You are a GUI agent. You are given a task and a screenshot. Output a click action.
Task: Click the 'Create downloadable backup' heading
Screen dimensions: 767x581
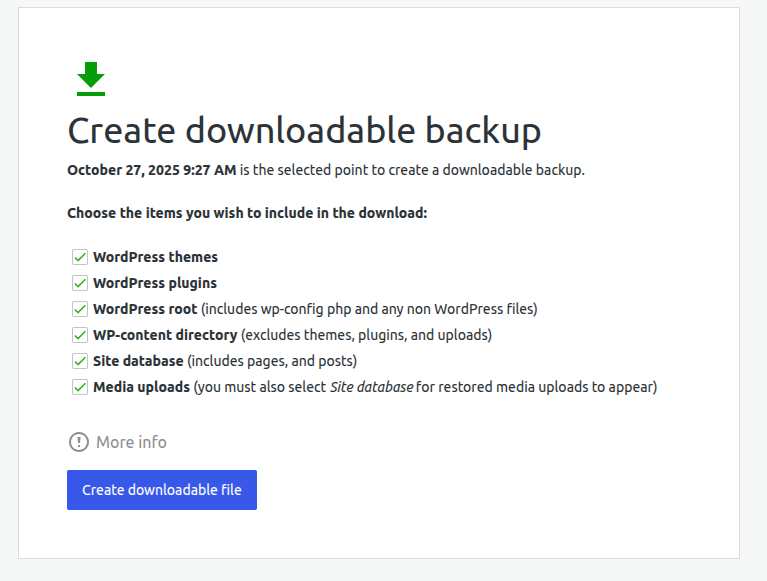pos(304,131)
